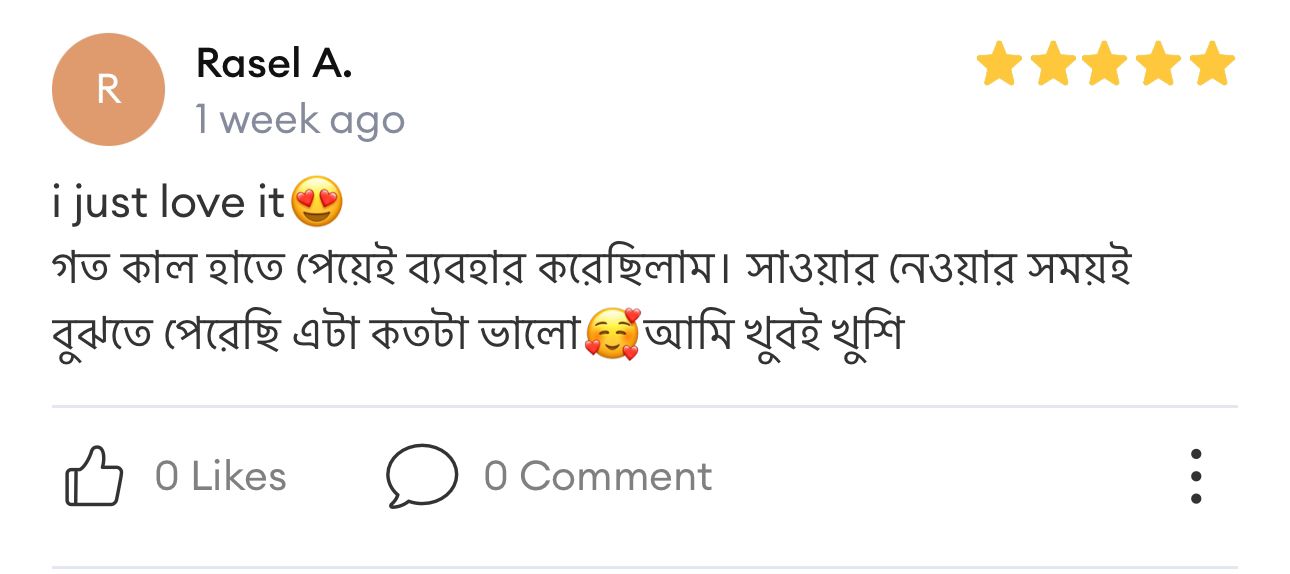Click the '0 Likes' label
This screenshot has height=574, width=1290.
[220, 477]
